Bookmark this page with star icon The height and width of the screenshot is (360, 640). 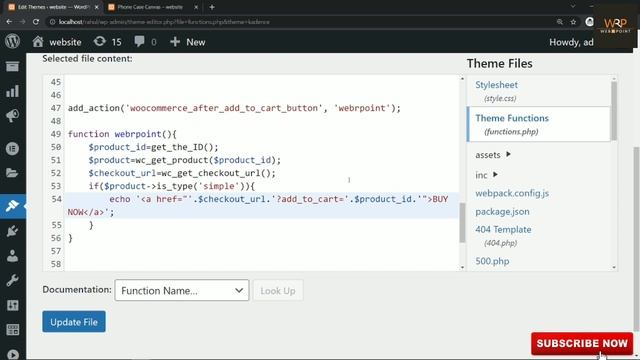coord(573,22)
